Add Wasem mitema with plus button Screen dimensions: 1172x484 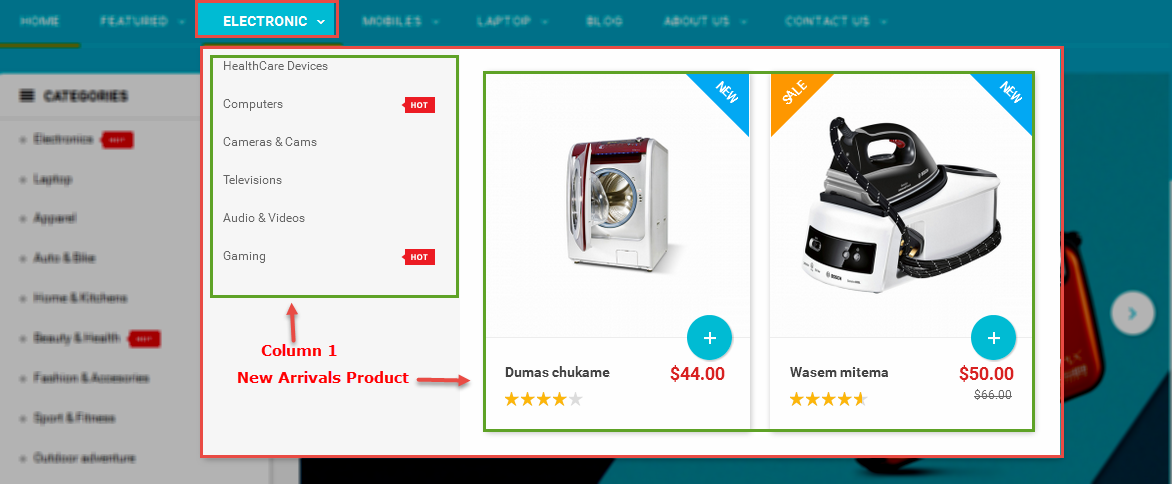(993, 338)
